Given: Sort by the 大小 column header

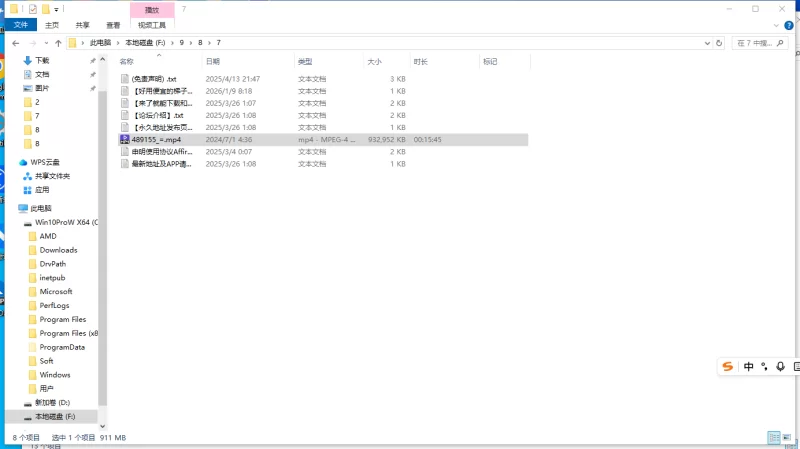Looking at the screenshot, I should point(387,62).
